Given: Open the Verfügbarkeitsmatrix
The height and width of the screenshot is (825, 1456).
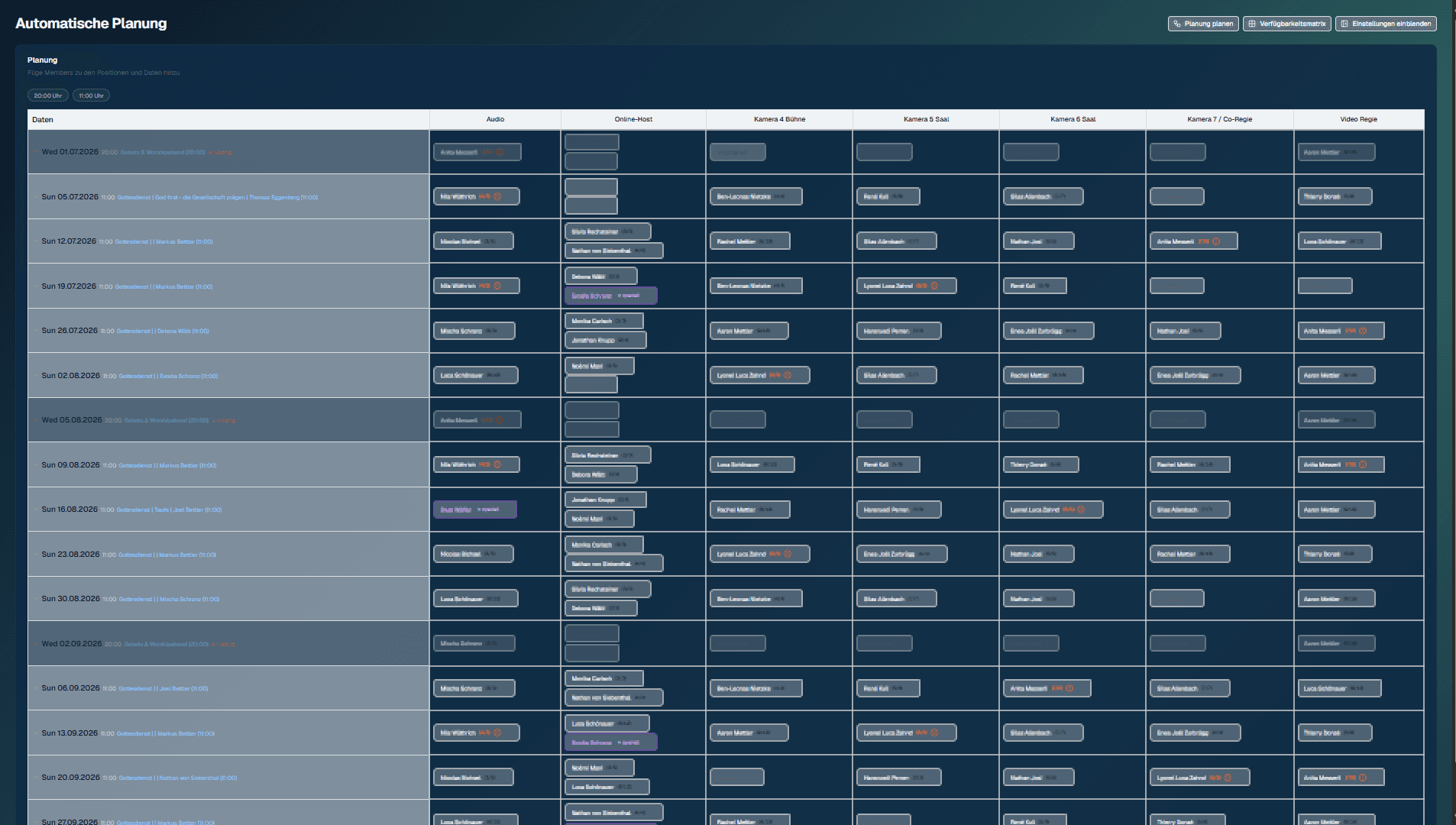Looking at the screenshot, I should 1287,24.
